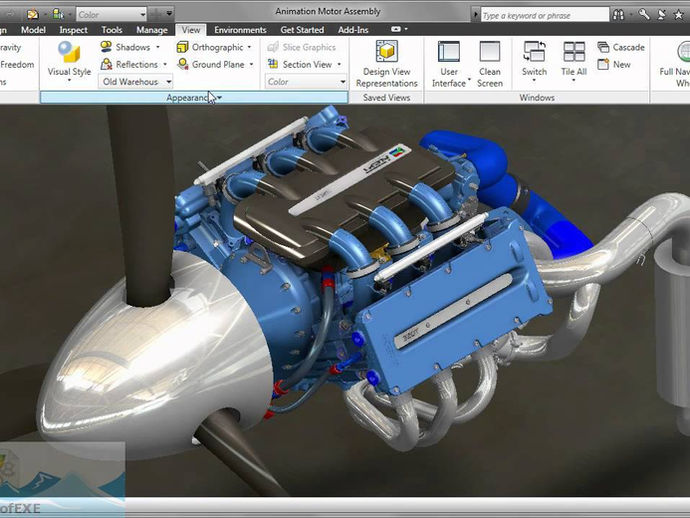Click the User Interface icon
The width and height of the screenshot is (690, 518).
(449, 52)
